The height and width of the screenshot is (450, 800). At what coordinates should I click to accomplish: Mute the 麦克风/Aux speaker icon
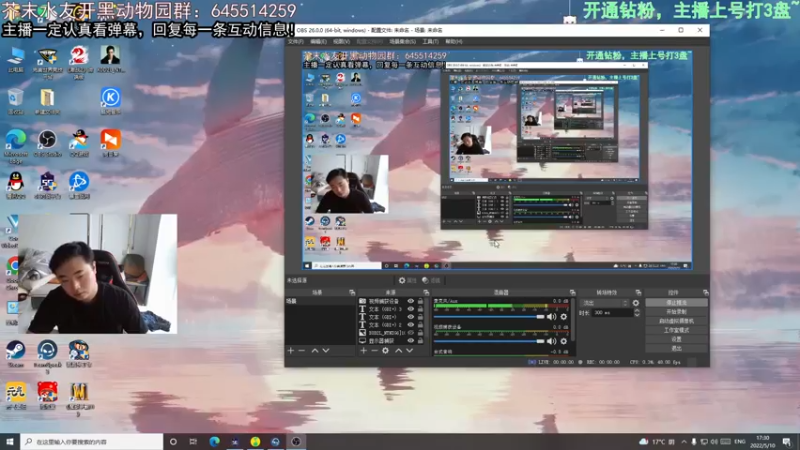tap(552, 317)
